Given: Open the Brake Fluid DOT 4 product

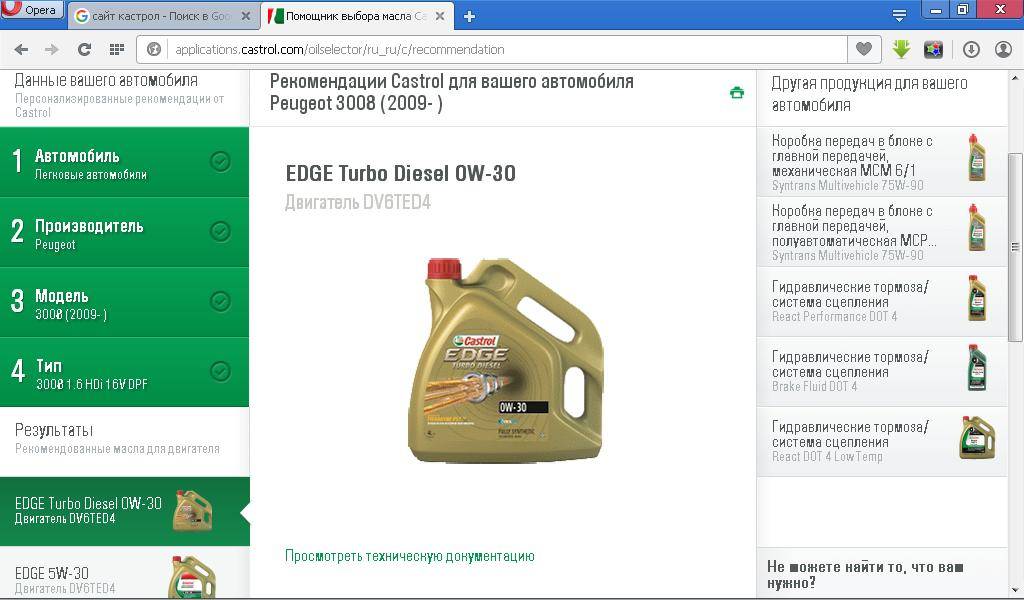Looking at the screenshot, I should (880, 371).
